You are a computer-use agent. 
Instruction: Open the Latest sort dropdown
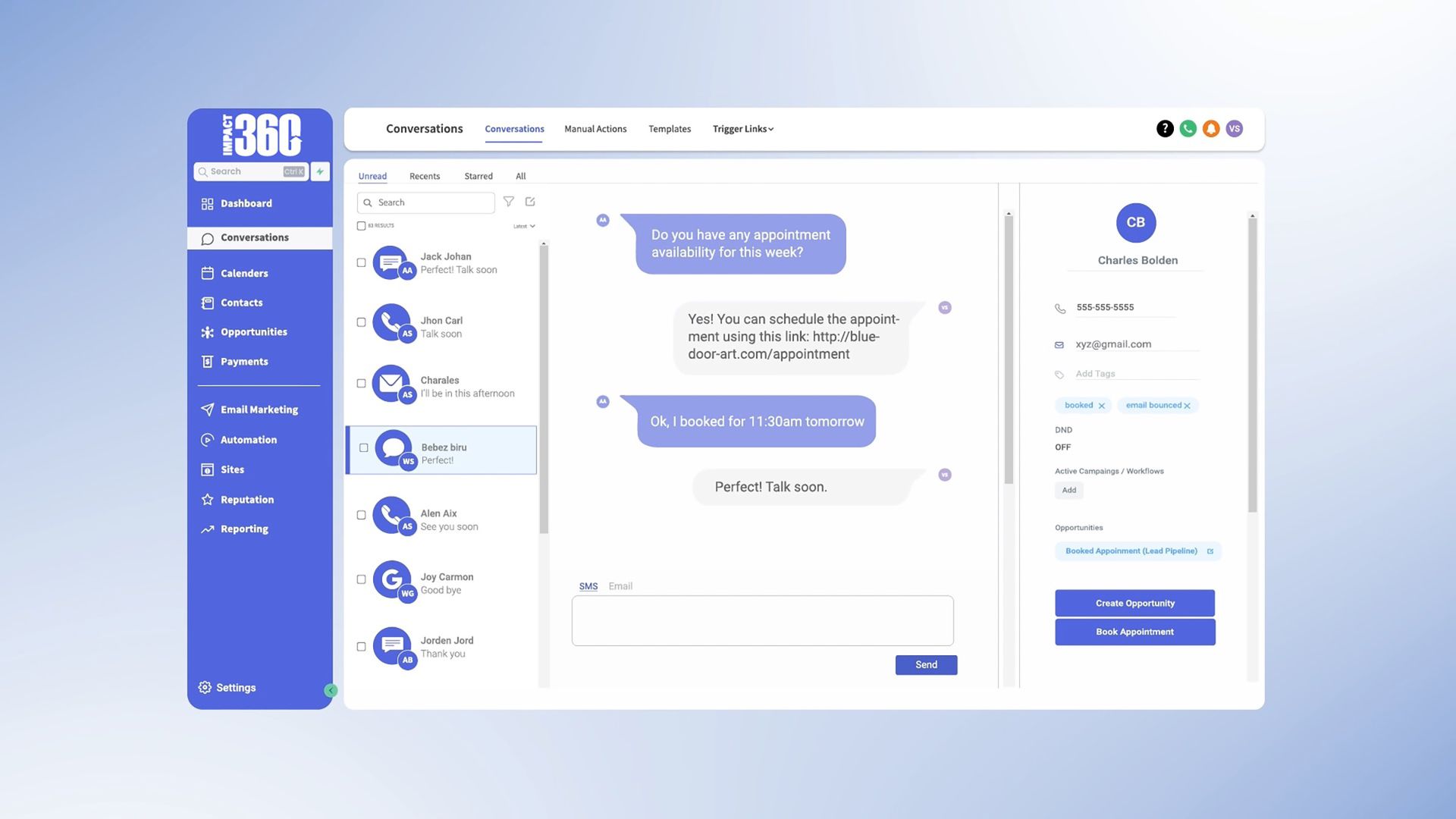point(523,225)
